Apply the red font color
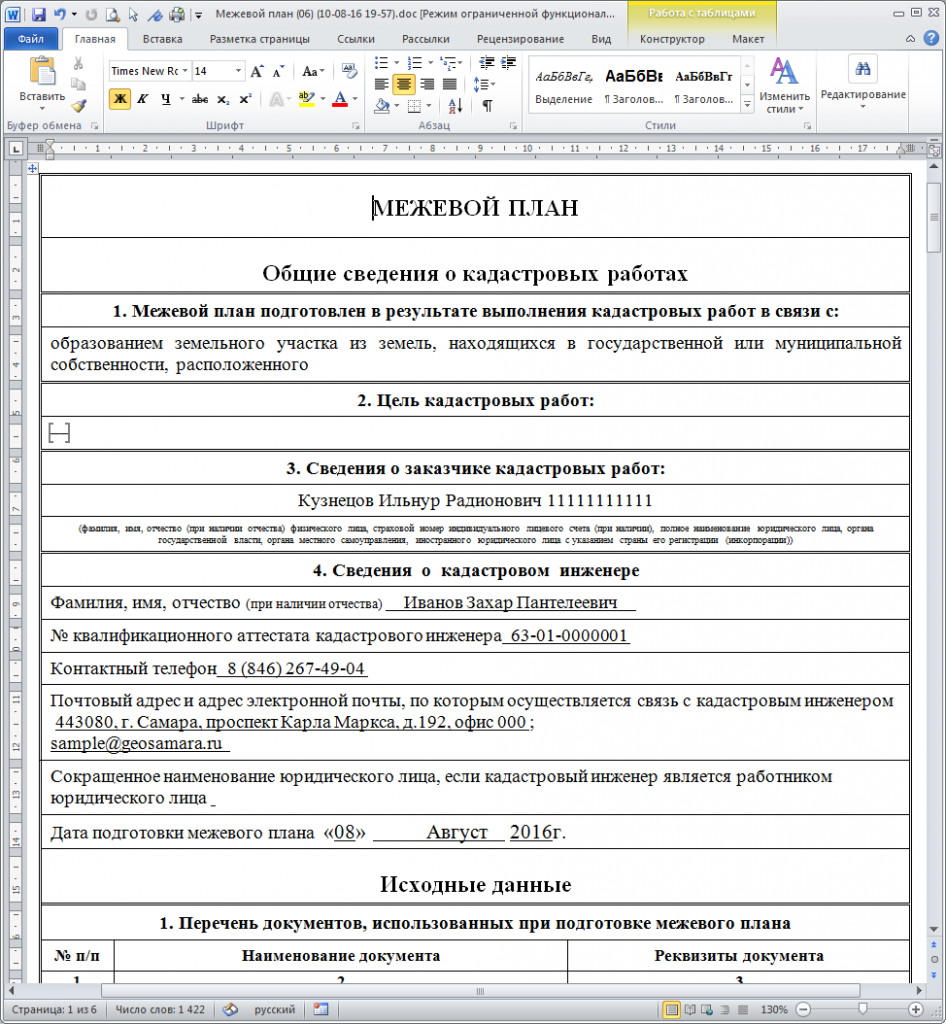 point(339,99)
